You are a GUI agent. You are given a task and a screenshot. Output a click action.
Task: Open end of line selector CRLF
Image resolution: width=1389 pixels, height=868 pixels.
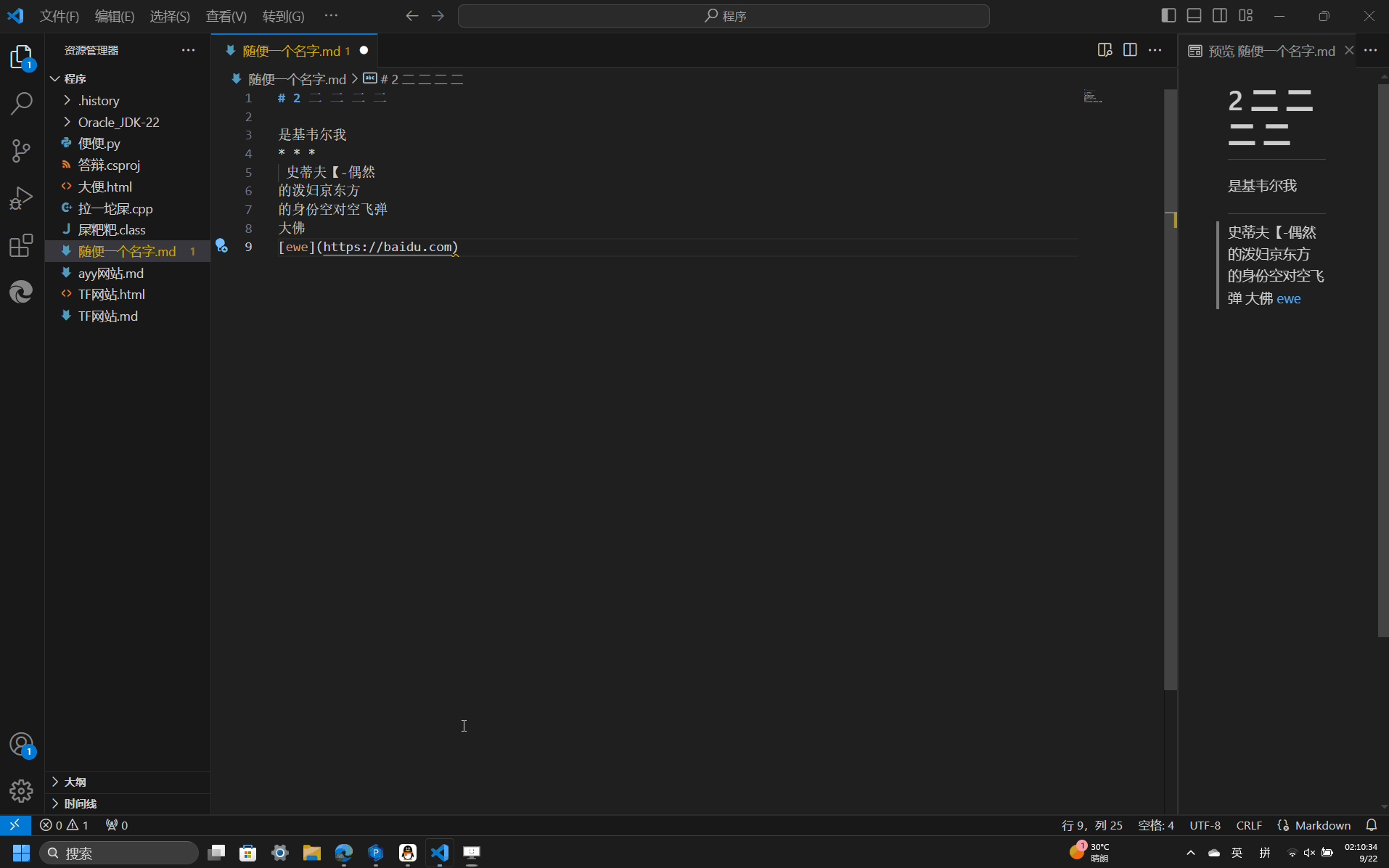tap(1249, 825)
